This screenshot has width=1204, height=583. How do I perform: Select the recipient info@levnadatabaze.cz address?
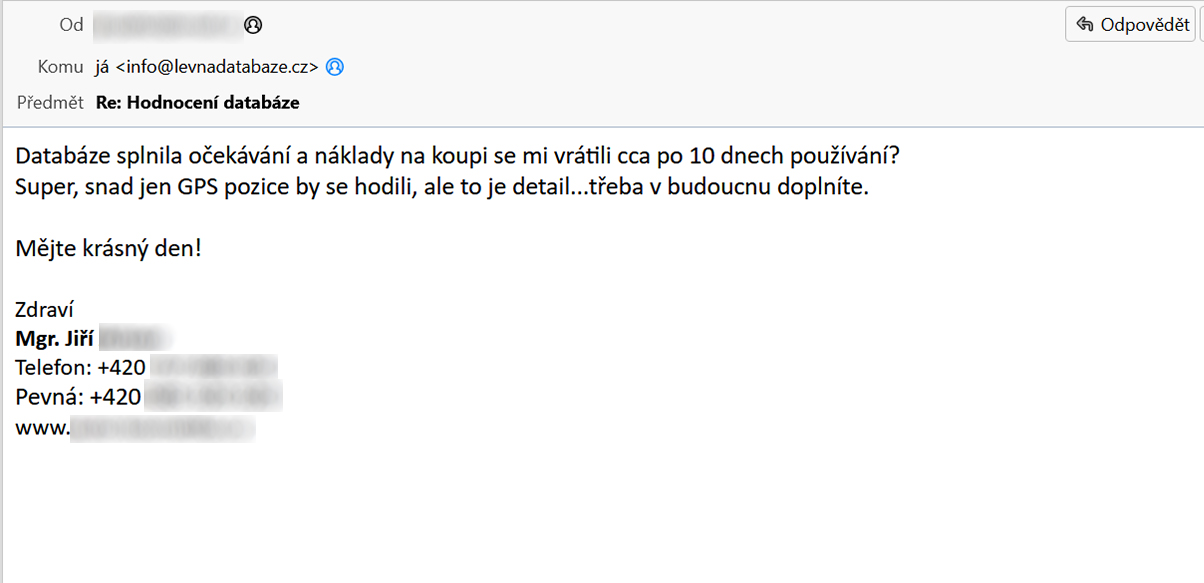[217, 67]
